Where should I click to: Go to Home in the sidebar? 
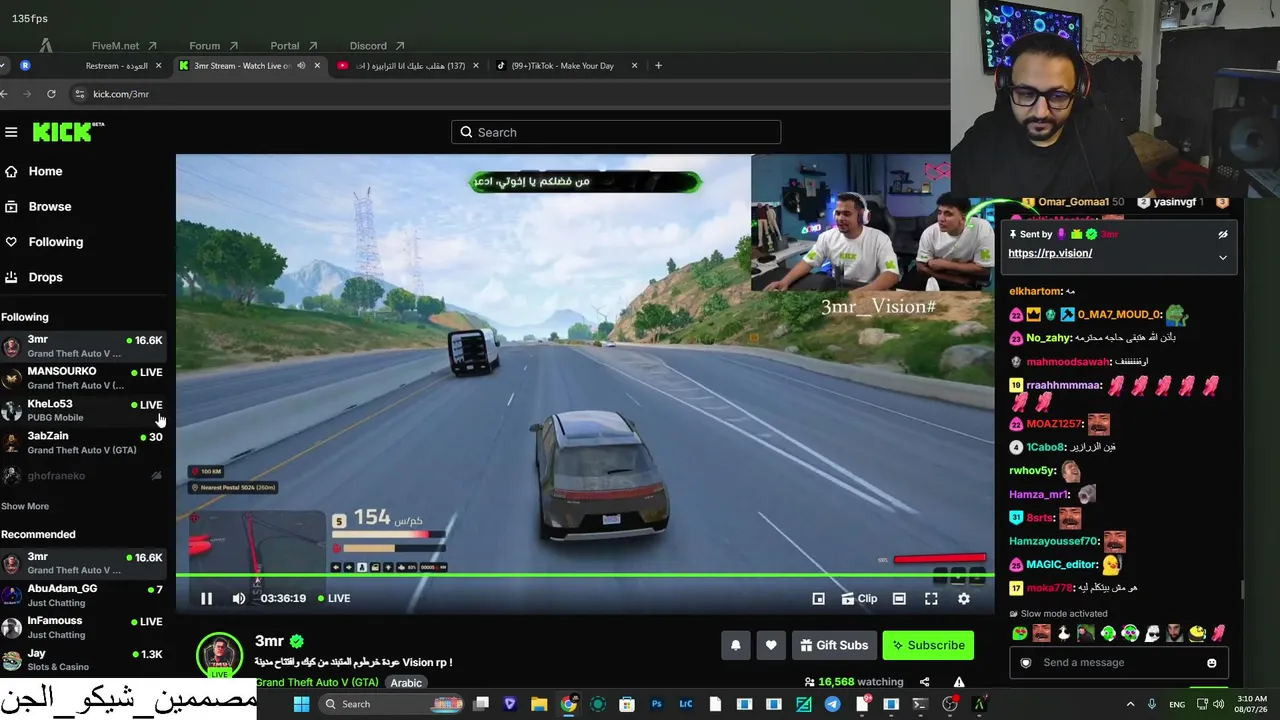[x=45, y=171]
